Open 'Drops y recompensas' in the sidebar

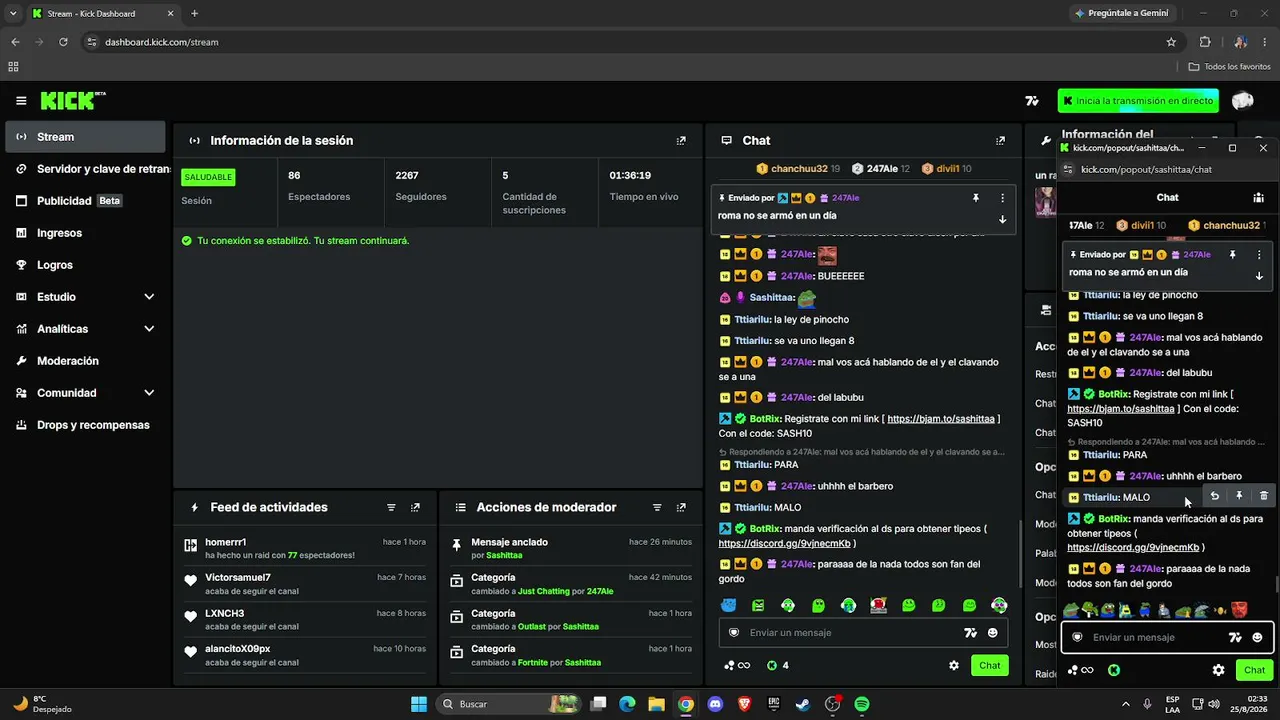point(85,425)
